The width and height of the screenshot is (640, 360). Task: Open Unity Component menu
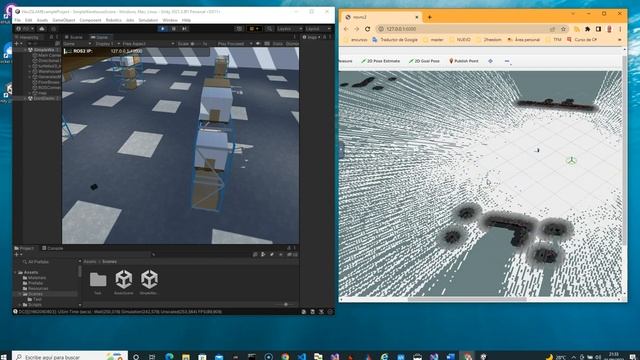(x=90, y=20)
